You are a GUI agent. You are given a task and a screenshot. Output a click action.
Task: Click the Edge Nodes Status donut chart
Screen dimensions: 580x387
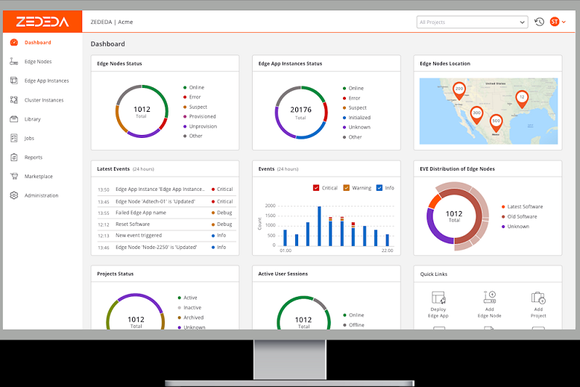pyautogui.click(x=142, y=111)
